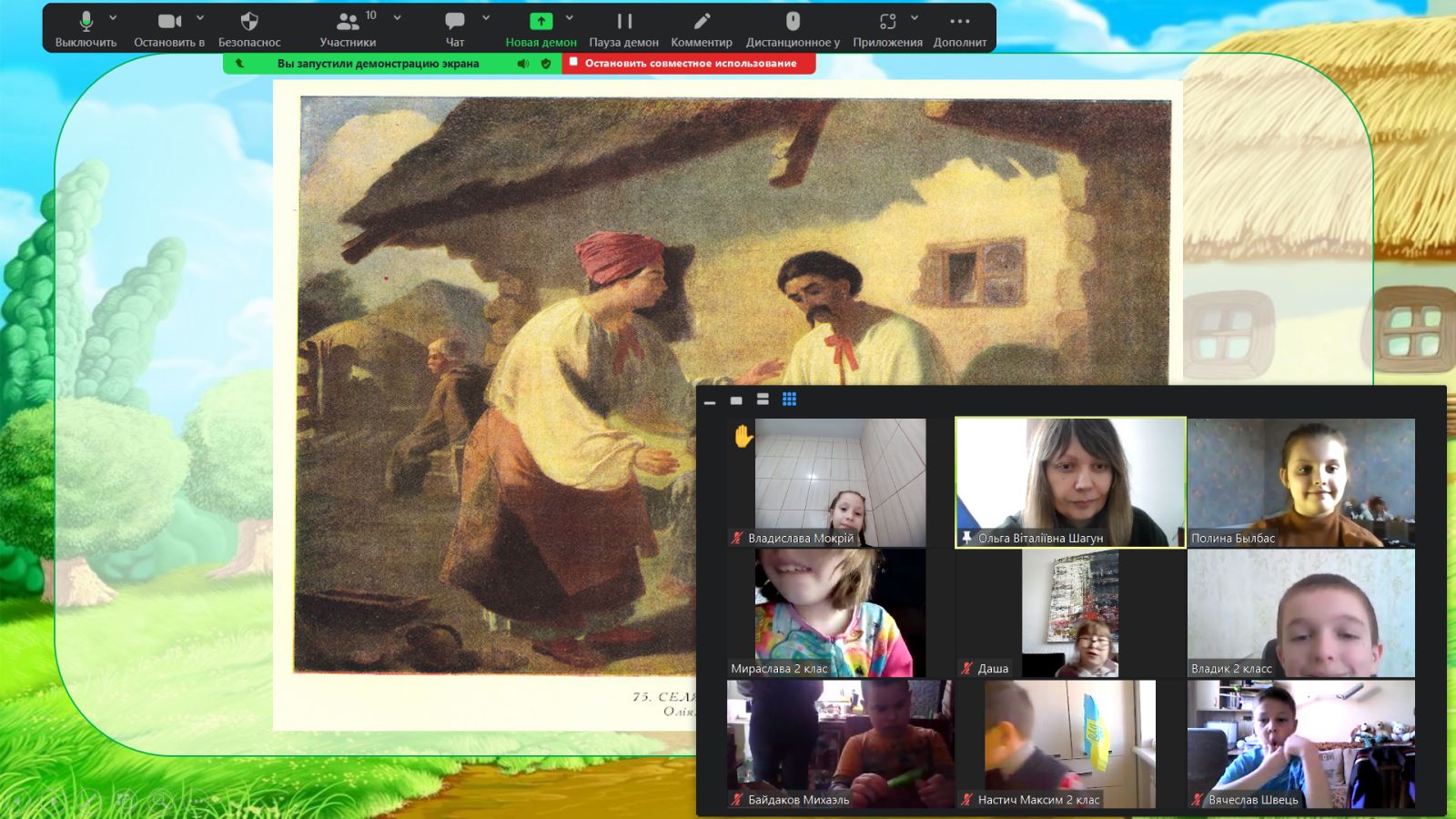The image size is (1456, 819).
Task: Open Дистанционное у remote control menu
Action: click(793, 28)
